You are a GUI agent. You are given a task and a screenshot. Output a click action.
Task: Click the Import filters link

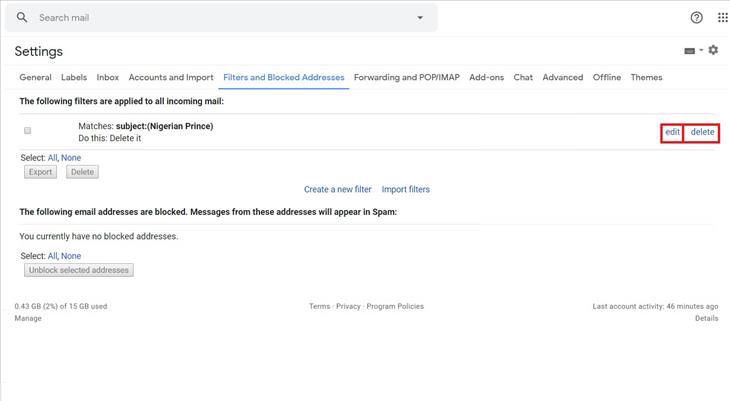coord(406,190)
